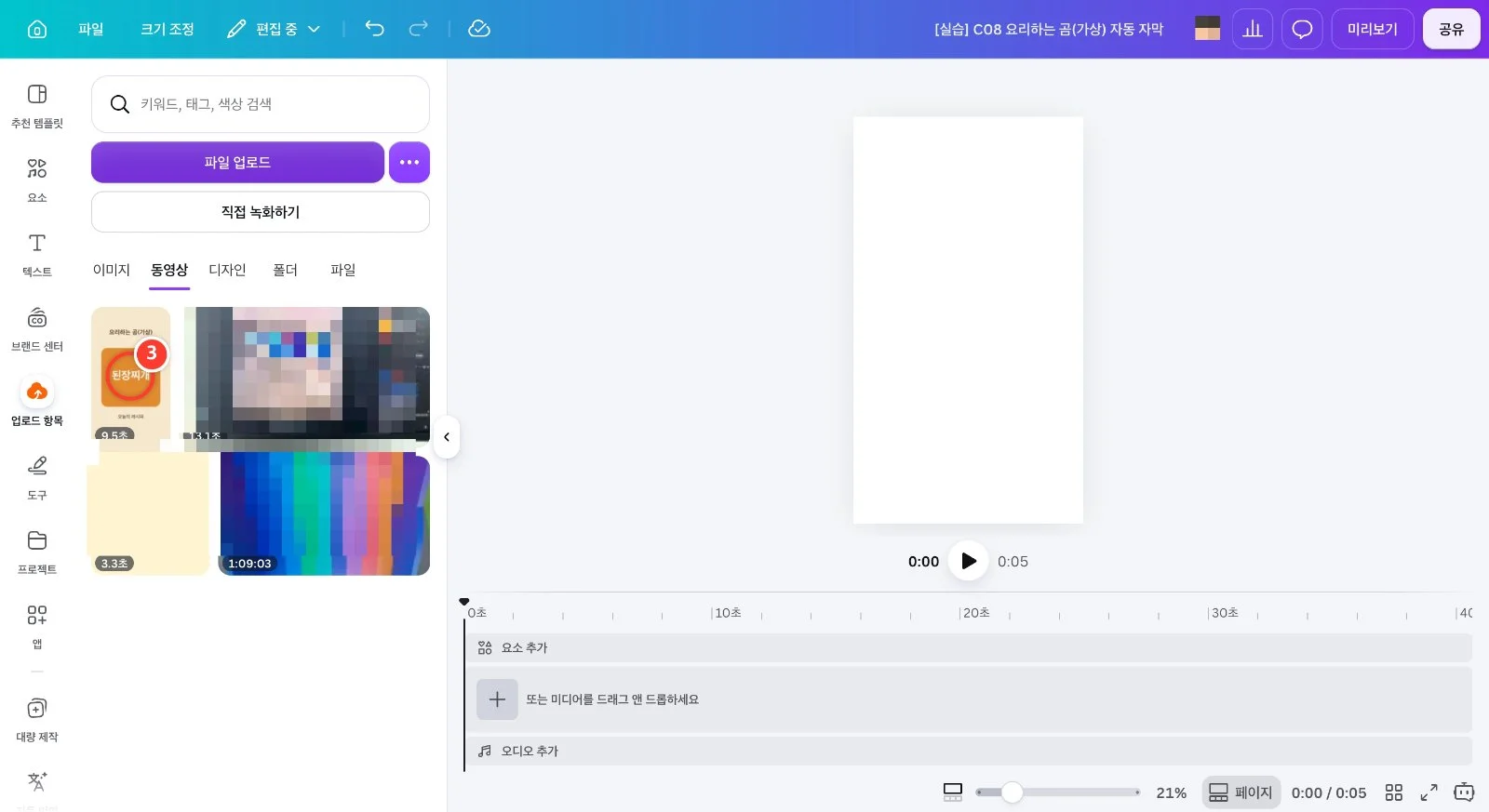Click the 미리보기 button
Image resolution: width=1489 pixels, height=812 pixels.
[x=1373, y=29]
